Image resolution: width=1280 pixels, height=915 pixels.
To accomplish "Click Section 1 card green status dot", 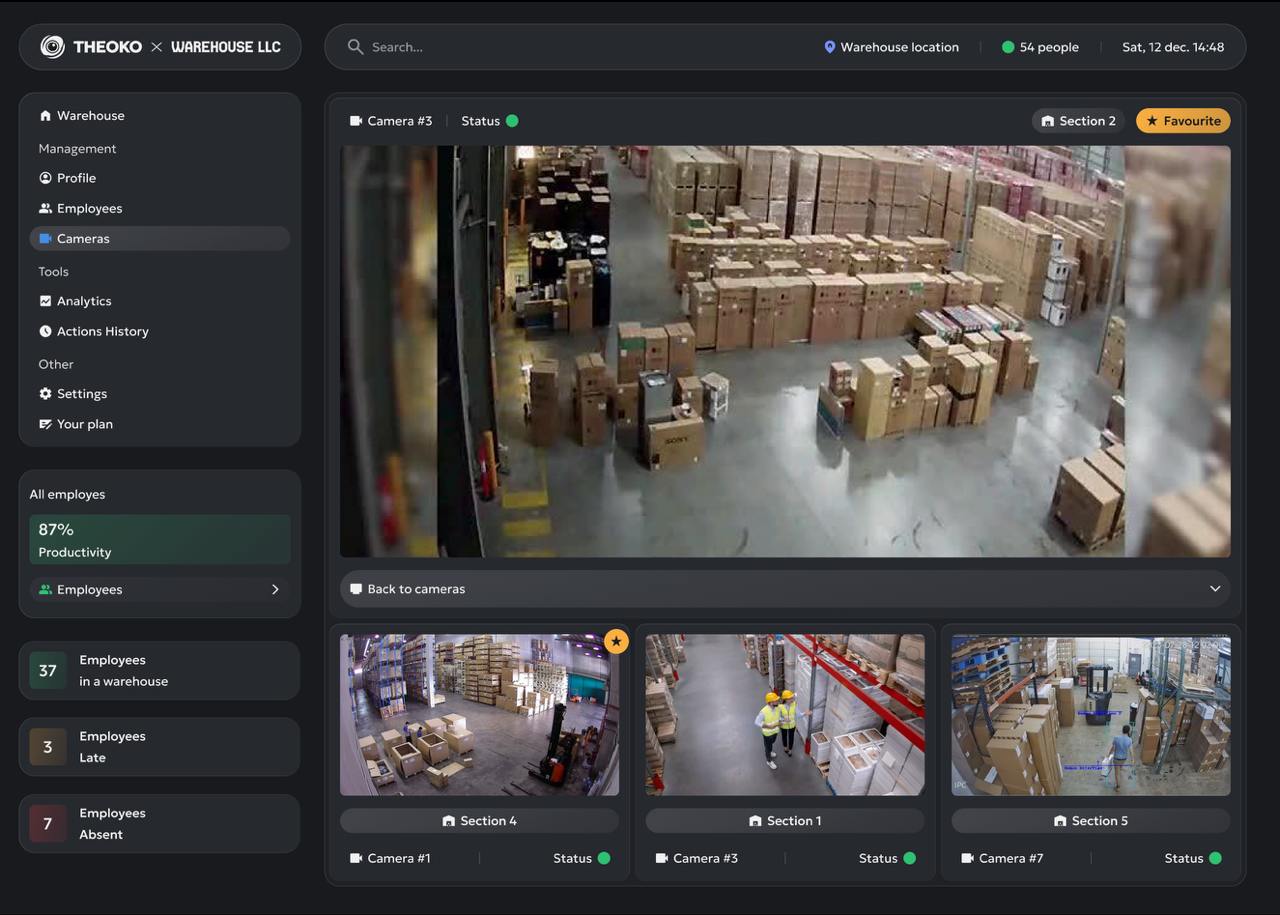I will pos(909,858).
